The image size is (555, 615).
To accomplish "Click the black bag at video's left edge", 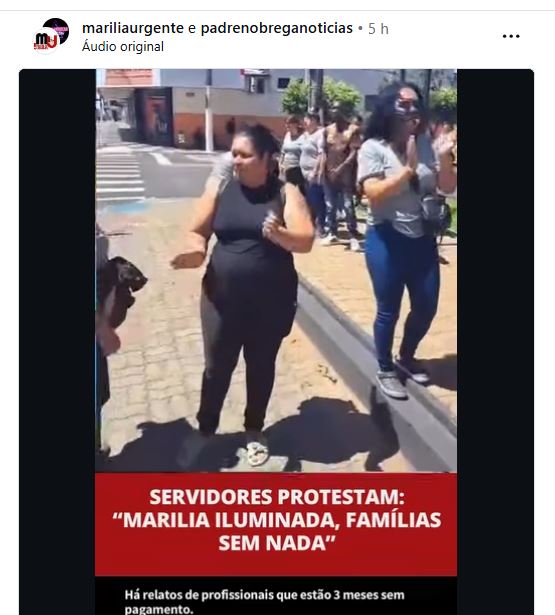I will pyautogui.click(x=122, y=288).
